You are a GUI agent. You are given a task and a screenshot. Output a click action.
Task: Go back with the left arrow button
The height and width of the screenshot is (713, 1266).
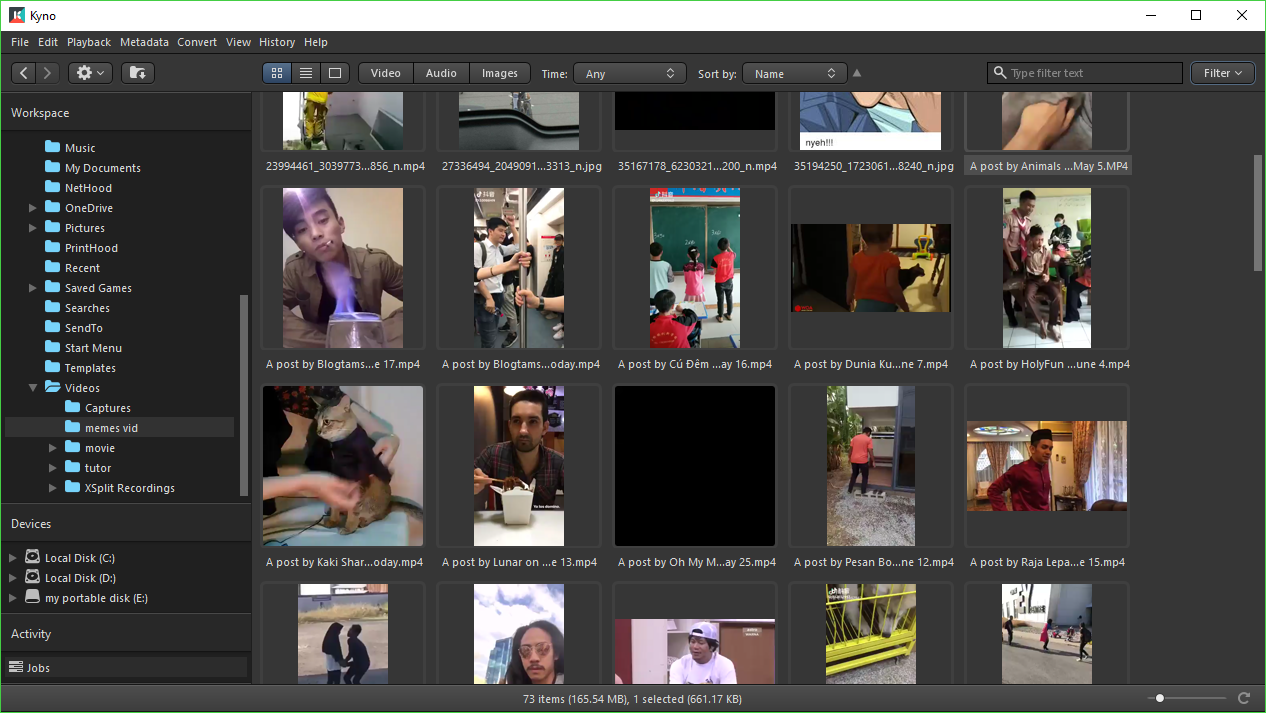[24, 73]
